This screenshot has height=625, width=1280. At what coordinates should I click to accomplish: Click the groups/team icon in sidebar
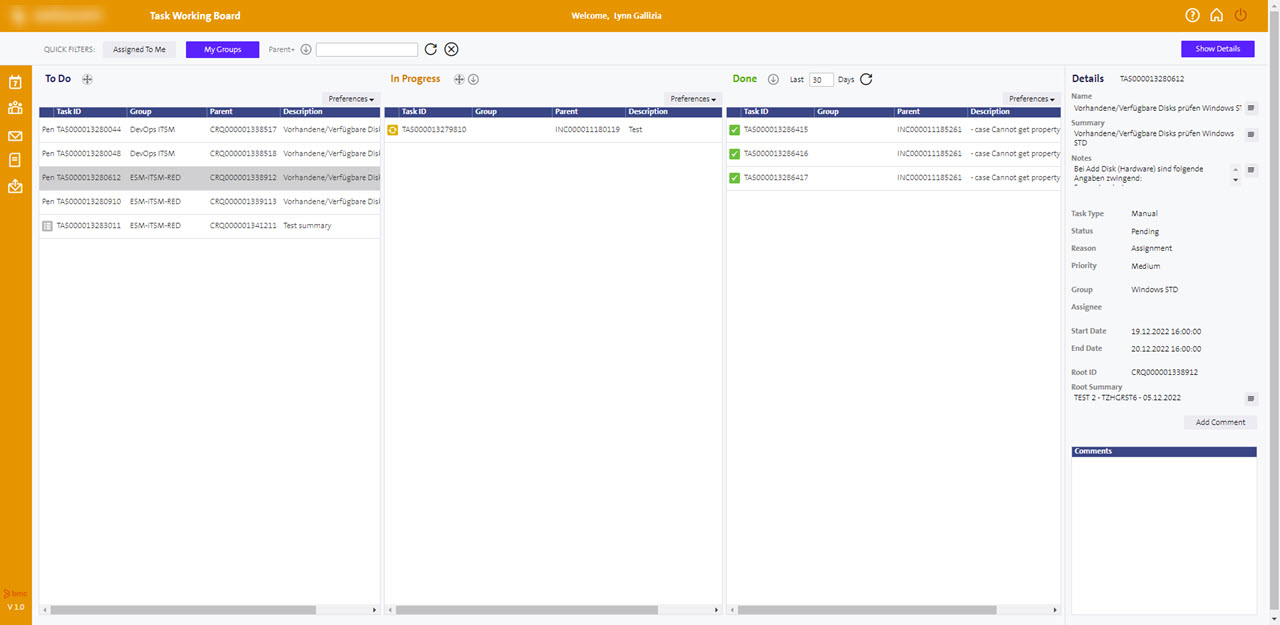coord(15,108)
